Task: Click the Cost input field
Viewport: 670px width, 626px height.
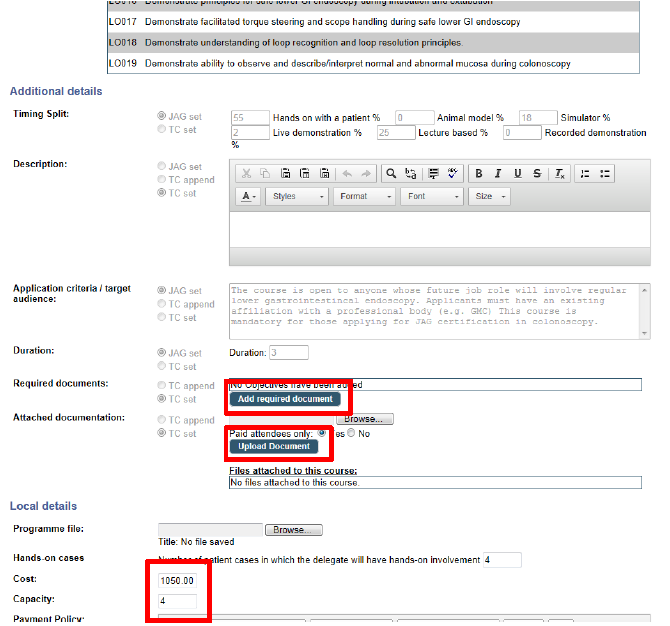Action: coord(178,581)
